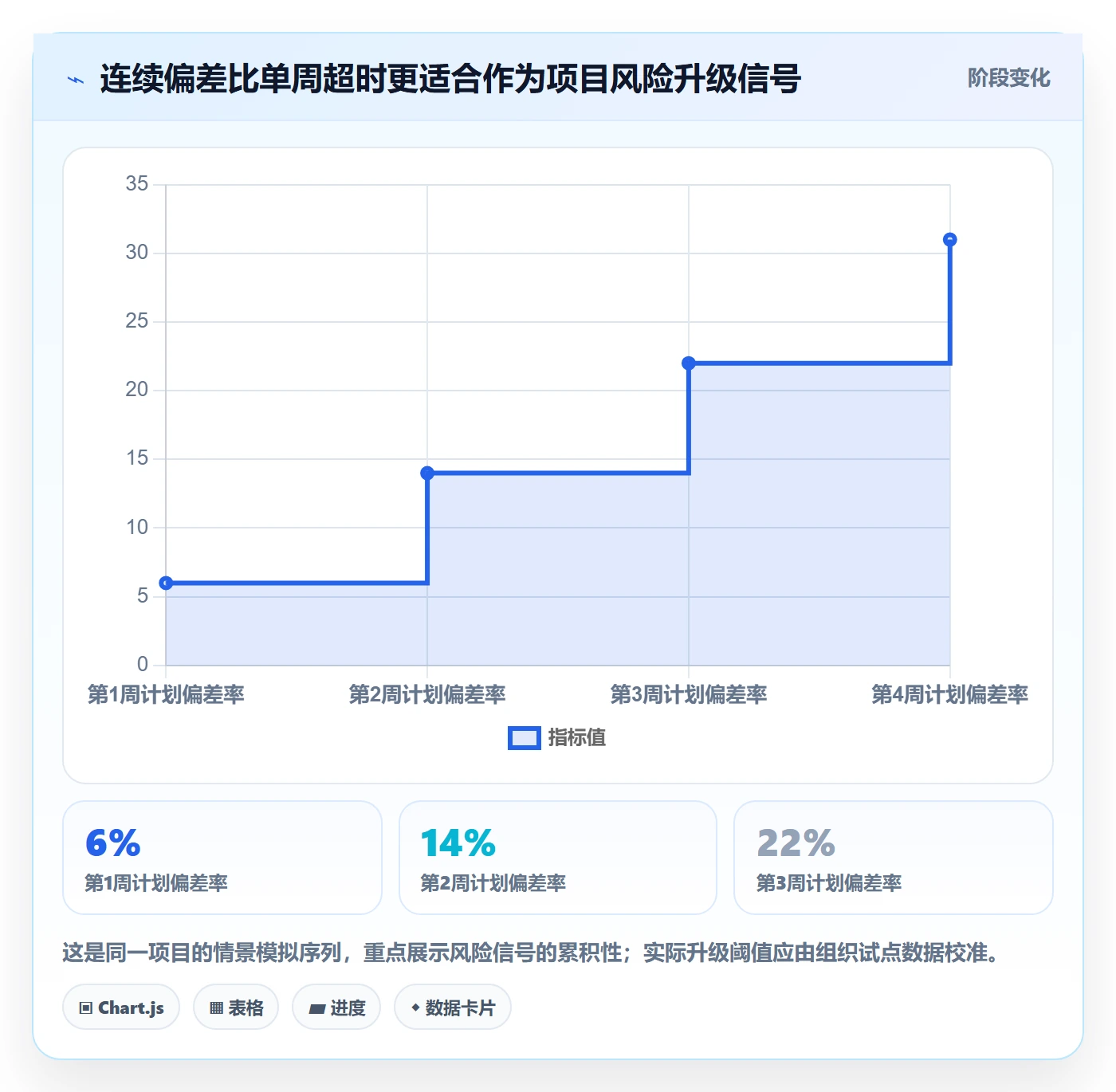1116x1092 pixels.
Task: Click the 进度 tag
Action: [x=336, y=1008]
